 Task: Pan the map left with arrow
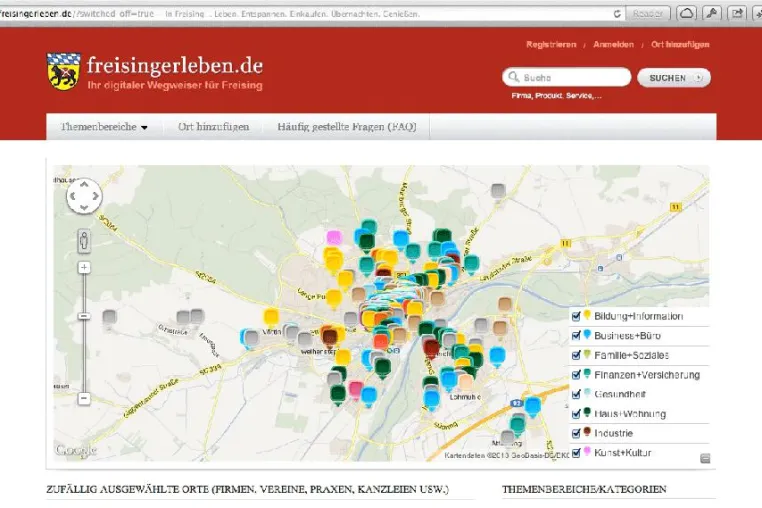point(73,196)
